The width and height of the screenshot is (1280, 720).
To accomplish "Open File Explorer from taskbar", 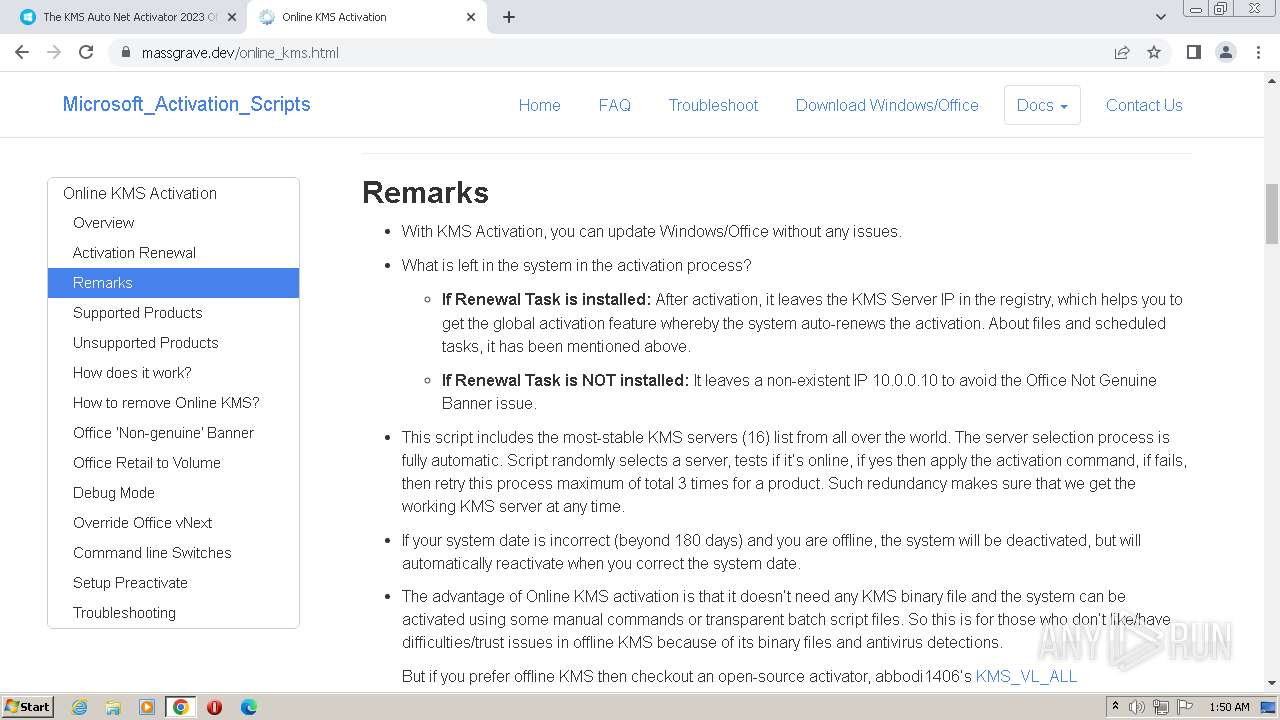I will pyautogui.click(x=113, y=707).
